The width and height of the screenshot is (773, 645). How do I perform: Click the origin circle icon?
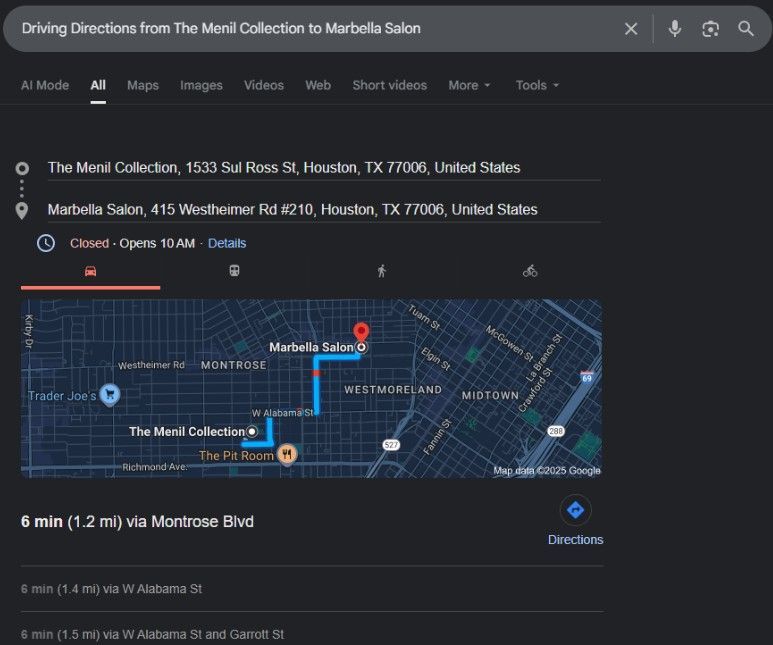tap(22, 169)
